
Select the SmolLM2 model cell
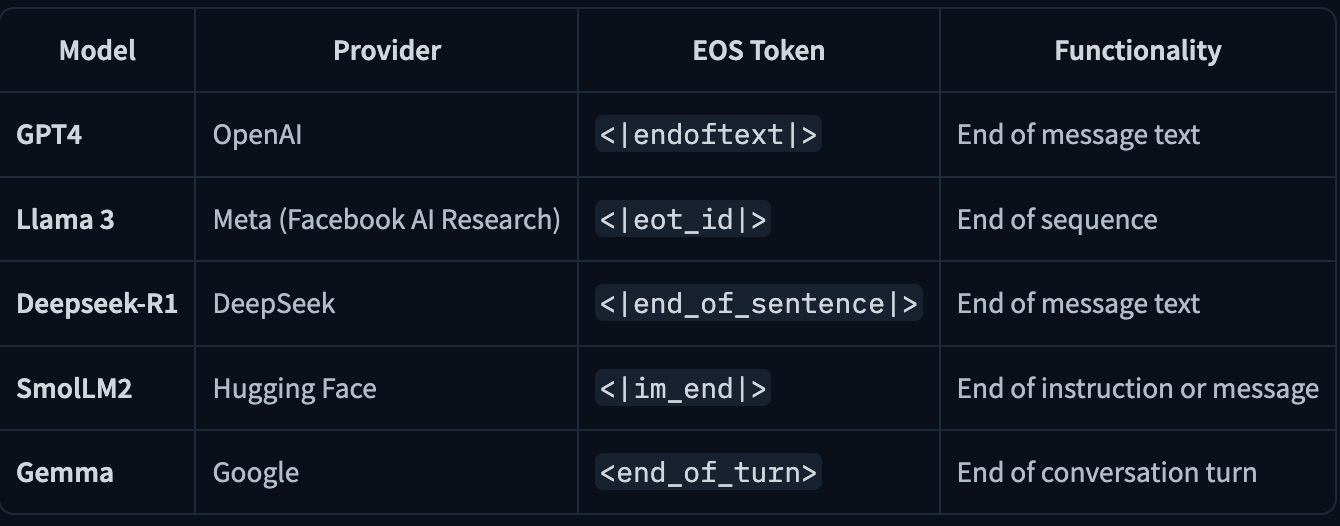(x=74, y=388)
